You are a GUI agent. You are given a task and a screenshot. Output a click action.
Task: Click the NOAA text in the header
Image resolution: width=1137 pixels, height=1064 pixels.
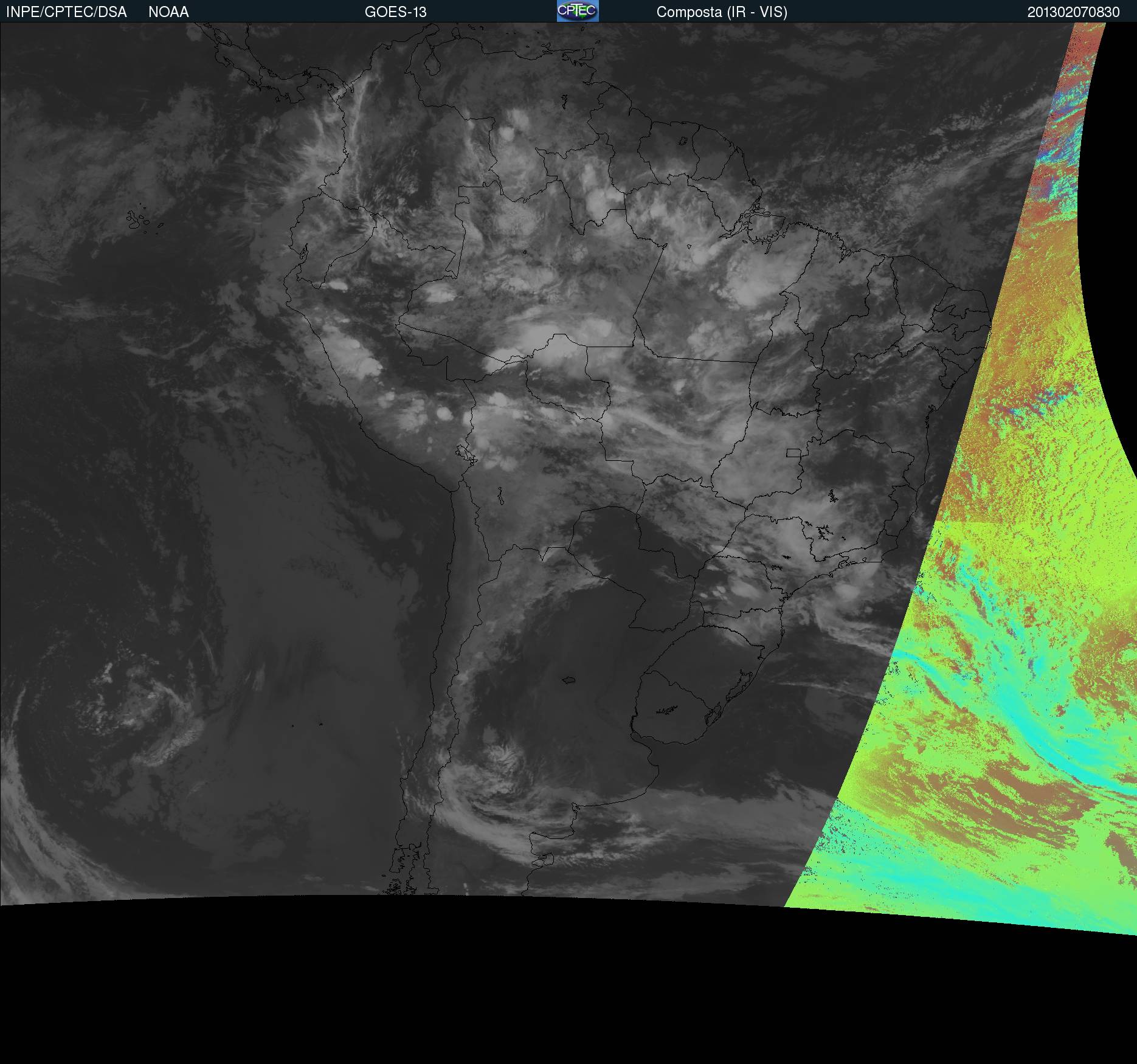coord(168,12)
